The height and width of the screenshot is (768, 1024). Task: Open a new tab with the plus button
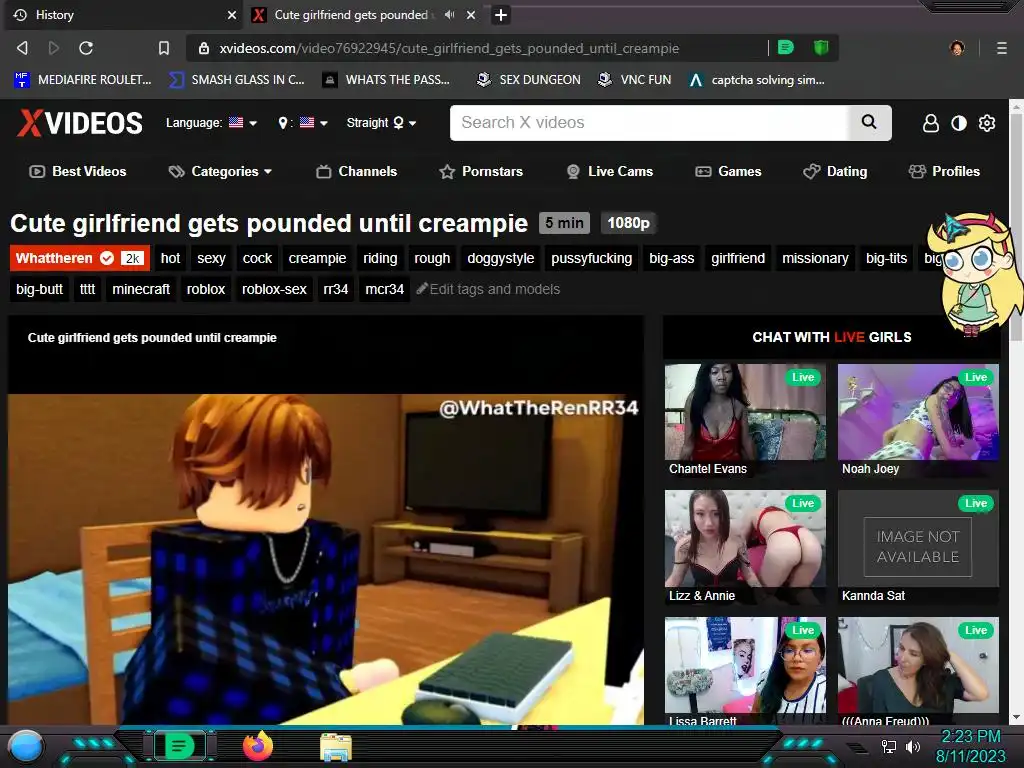(x=500, y=14)
